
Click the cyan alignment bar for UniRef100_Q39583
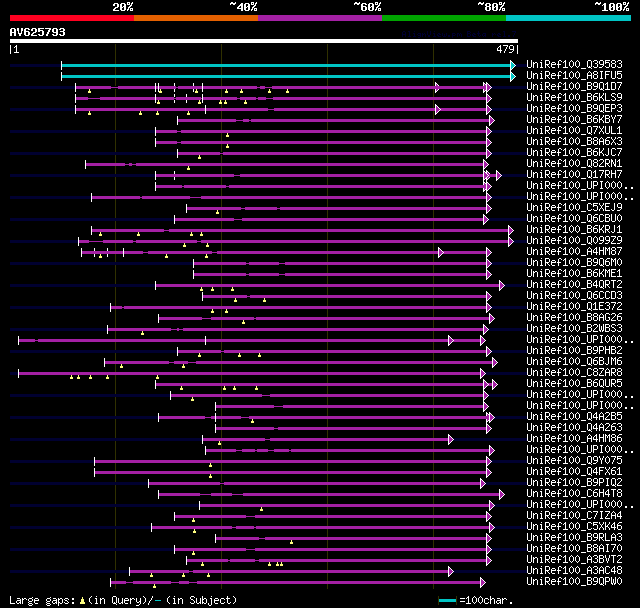[x=289, y=65]
